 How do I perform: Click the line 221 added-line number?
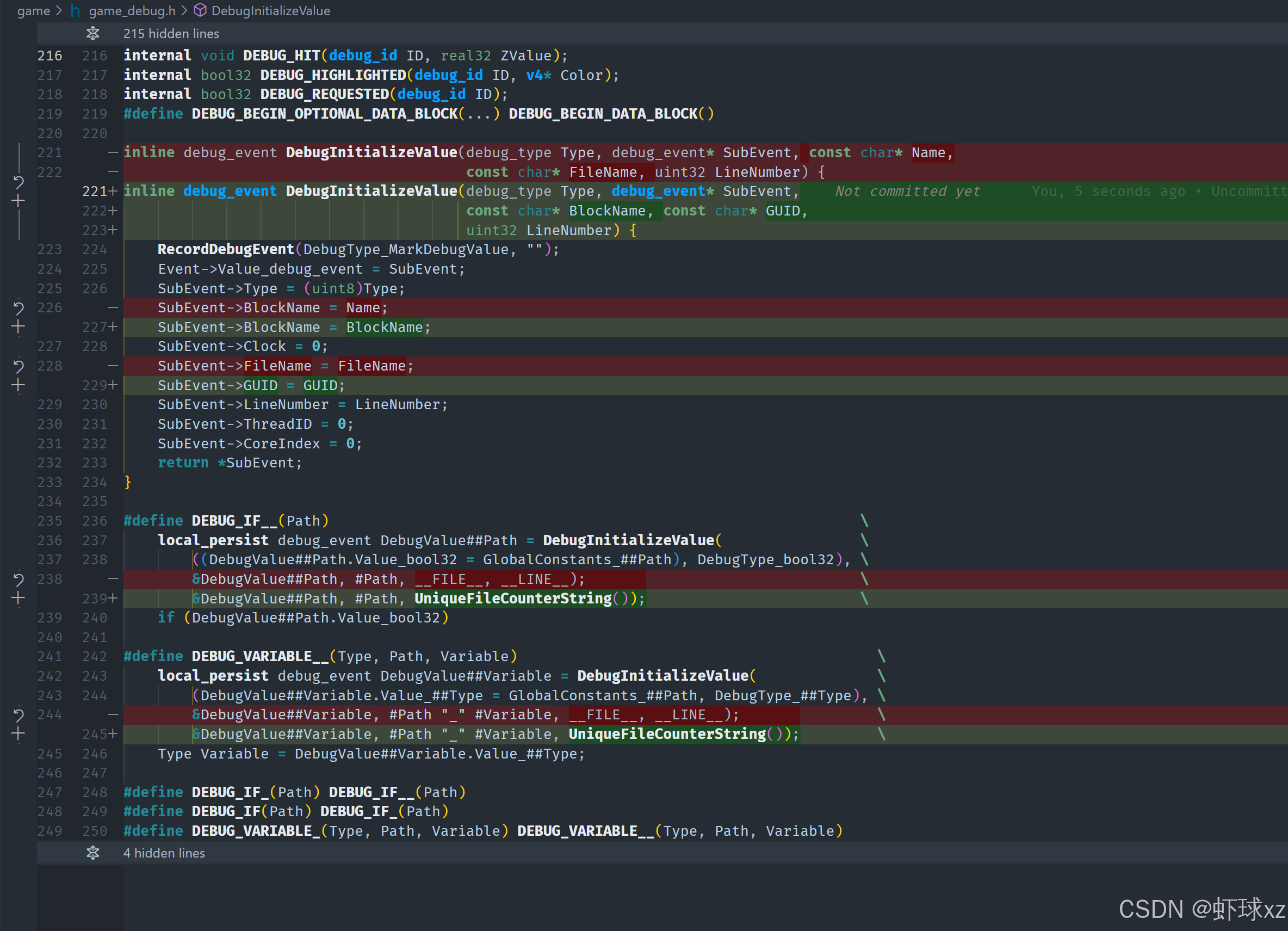[94, 192]
